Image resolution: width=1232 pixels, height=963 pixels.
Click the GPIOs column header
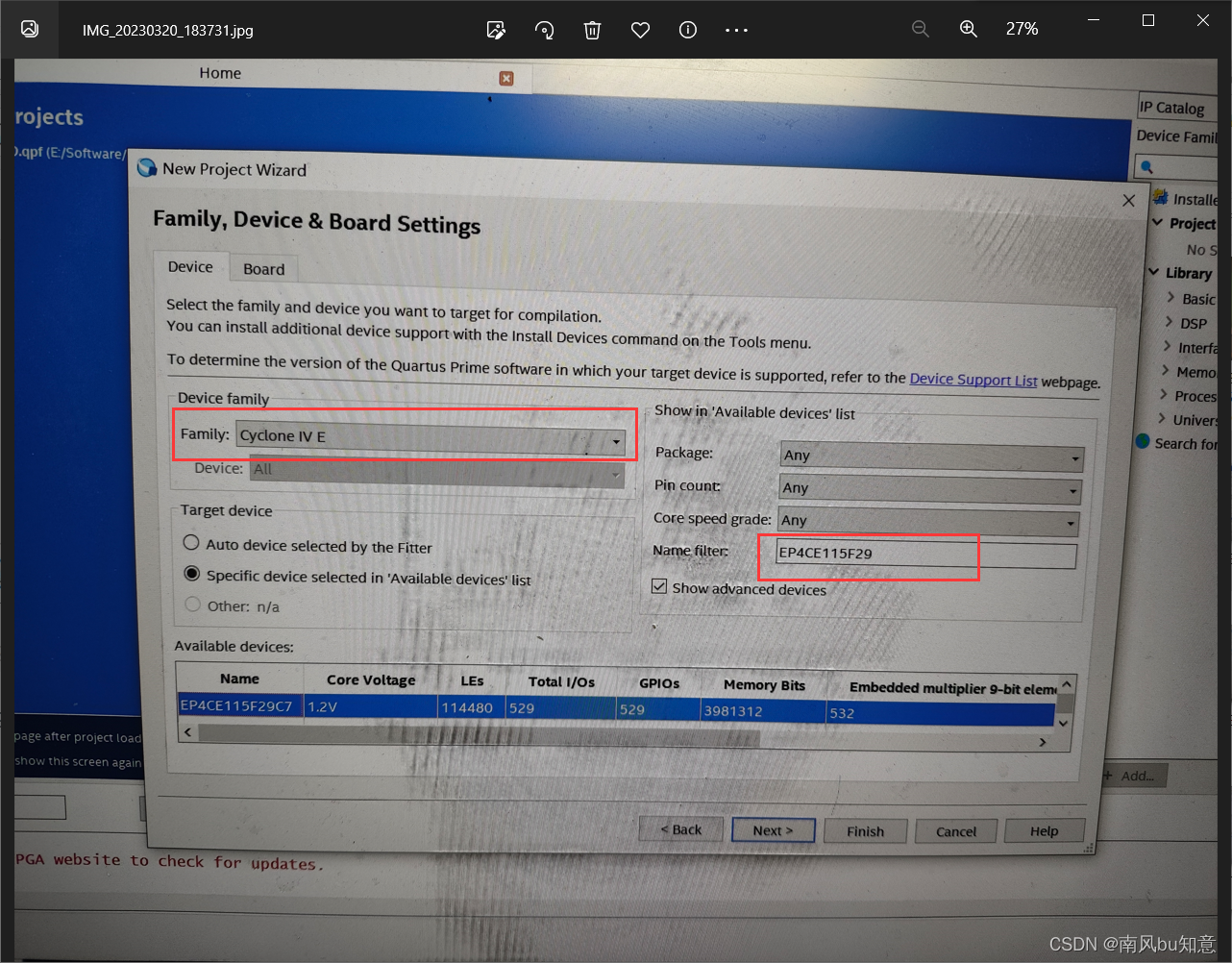click(x=659, y=683)
